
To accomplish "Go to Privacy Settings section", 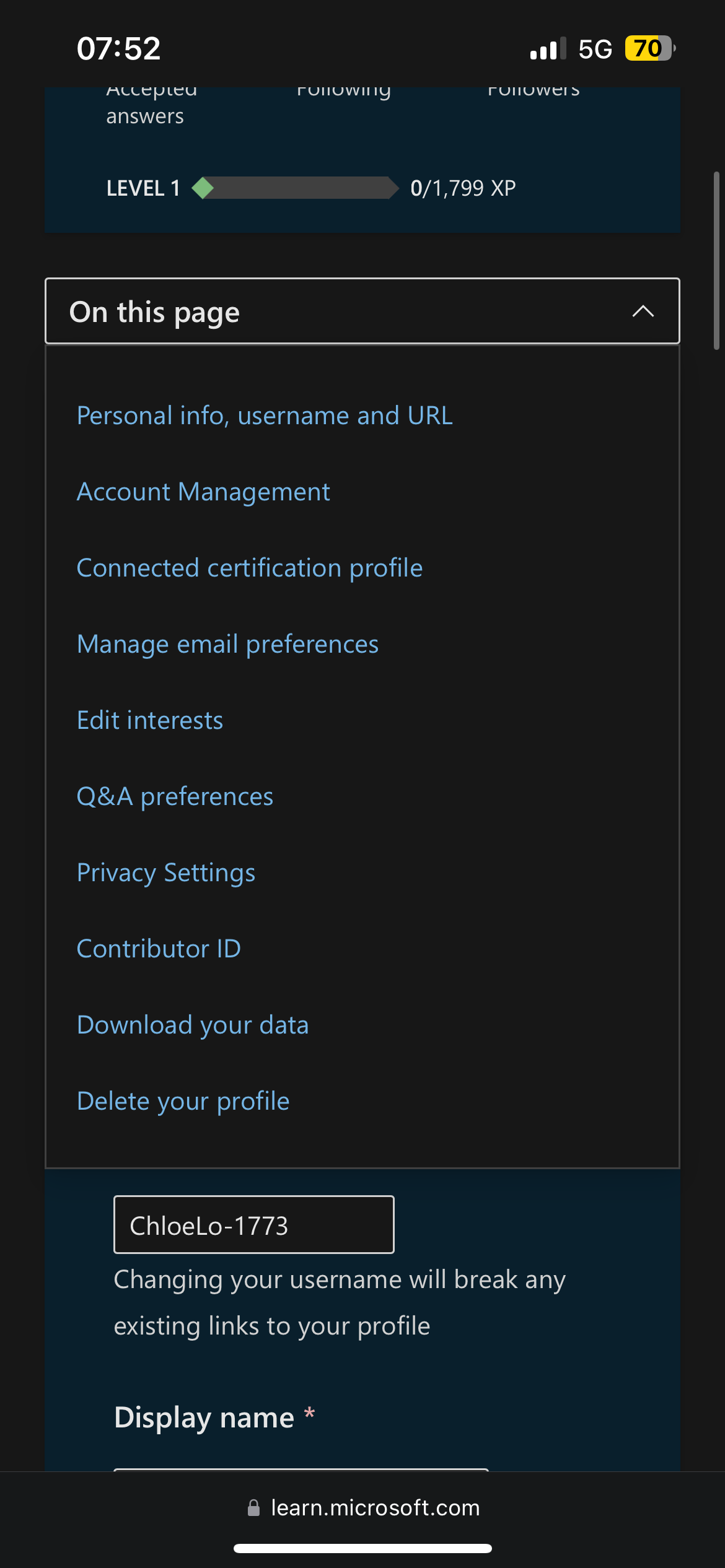I will (x=166, y=873).
